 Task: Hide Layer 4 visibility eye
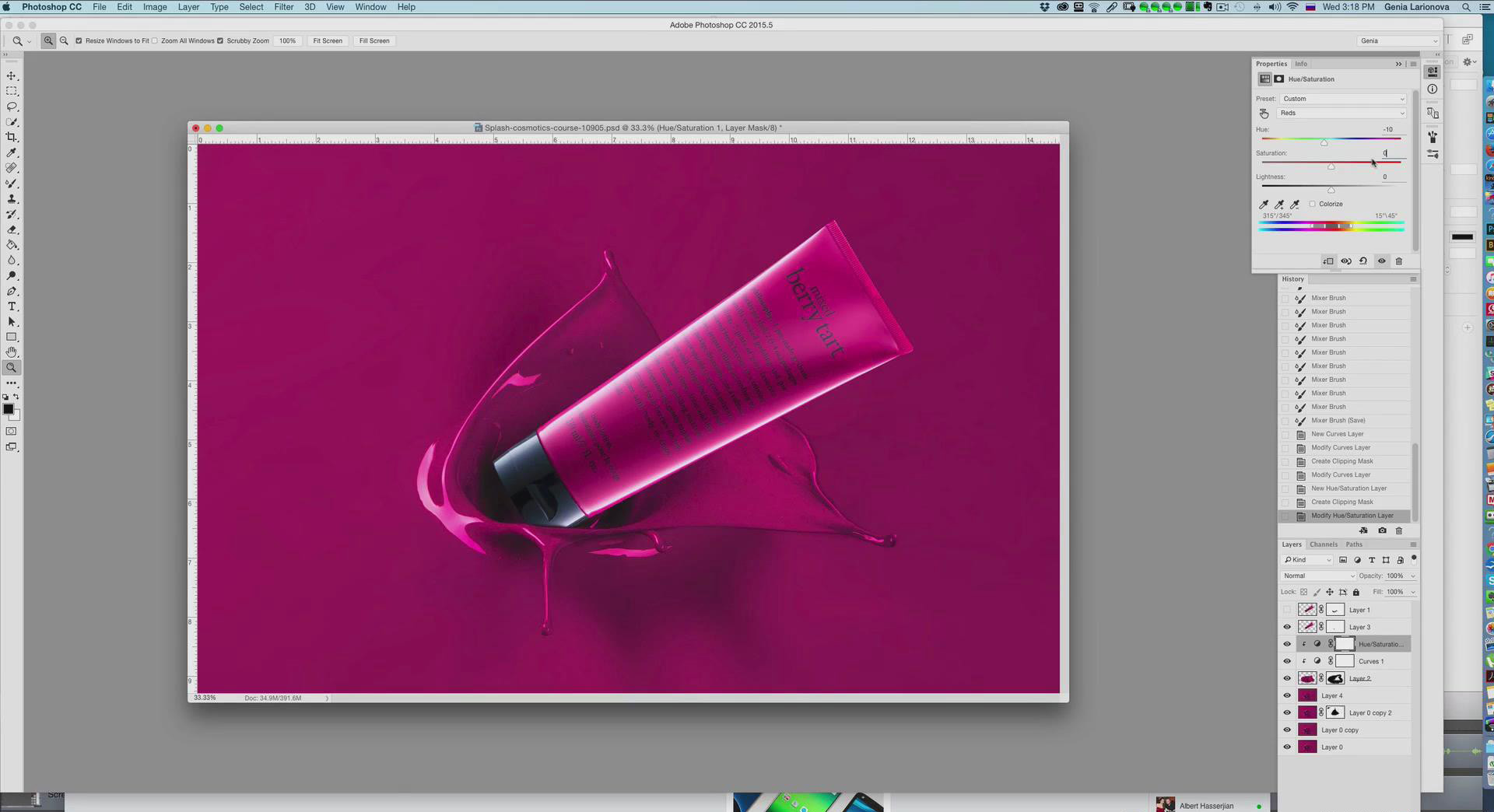coord(1287,696)
